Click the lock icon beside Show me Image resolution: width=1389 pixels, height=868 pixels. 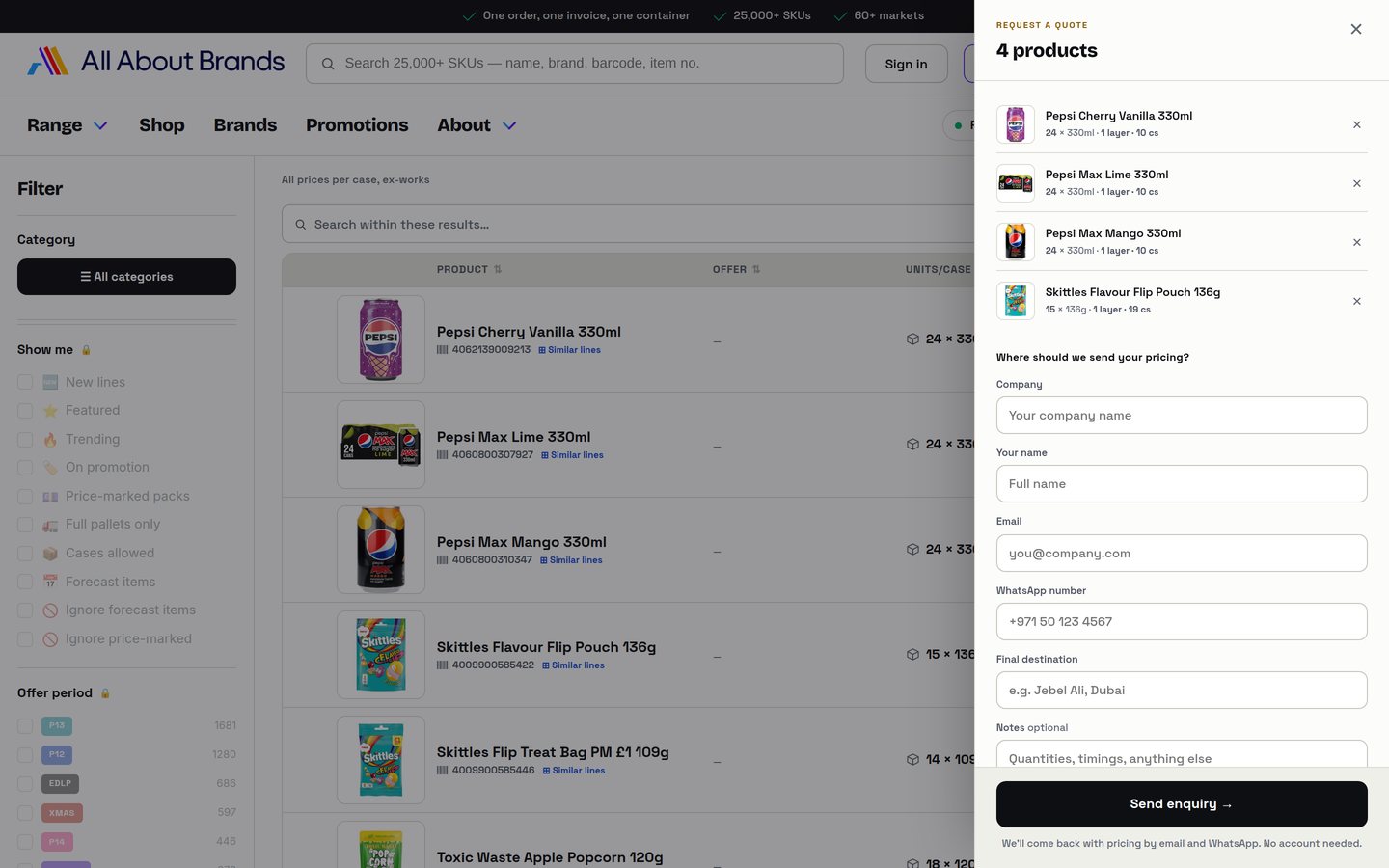coord(86,350)
